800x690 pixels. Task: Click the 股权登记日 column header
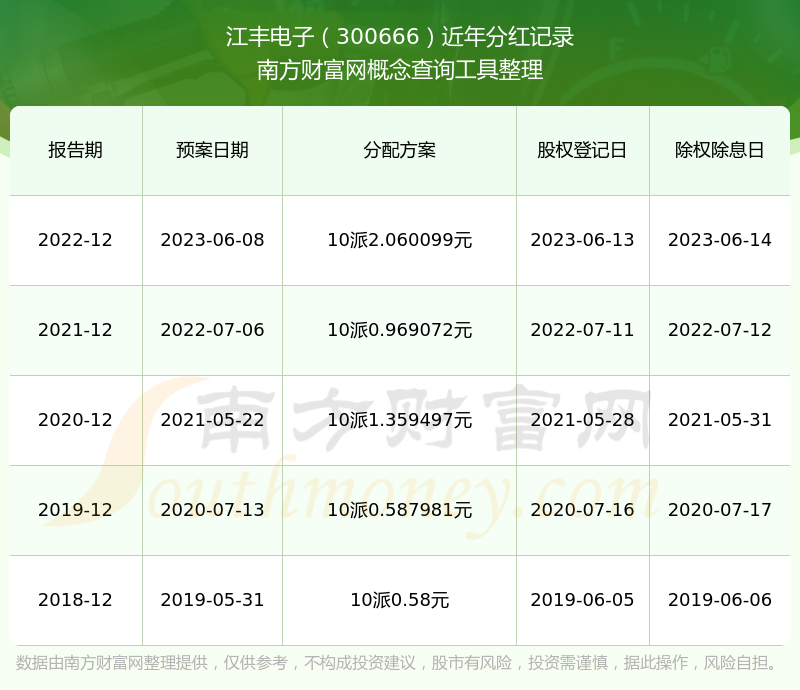click(x=583, y=151)
